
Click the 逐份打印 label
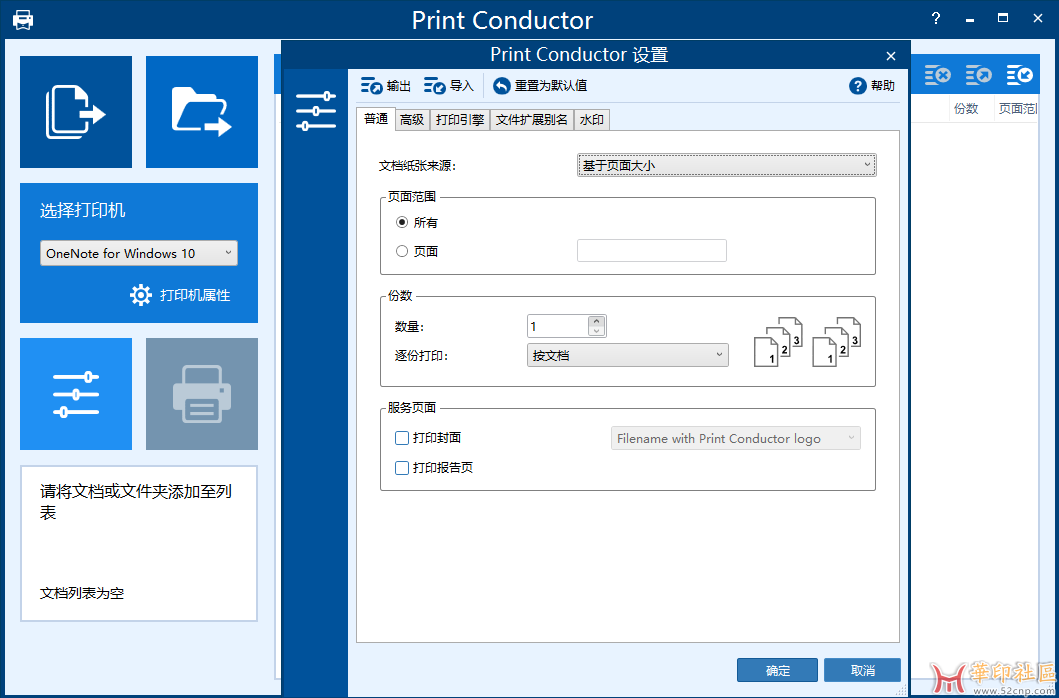[x=421, y=355]
